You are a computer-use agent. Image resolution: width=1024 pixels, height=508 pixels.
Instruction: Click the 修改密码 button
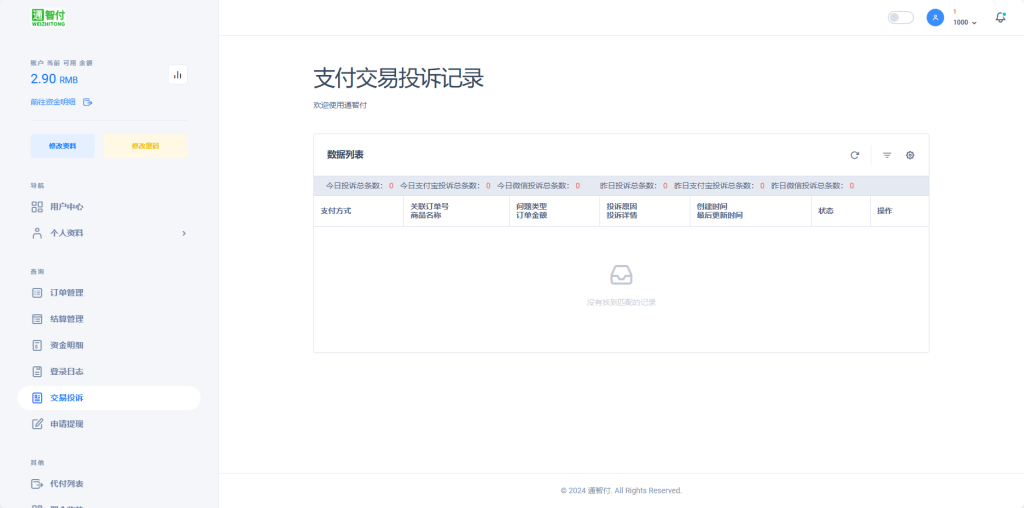(x=145, y=146)
